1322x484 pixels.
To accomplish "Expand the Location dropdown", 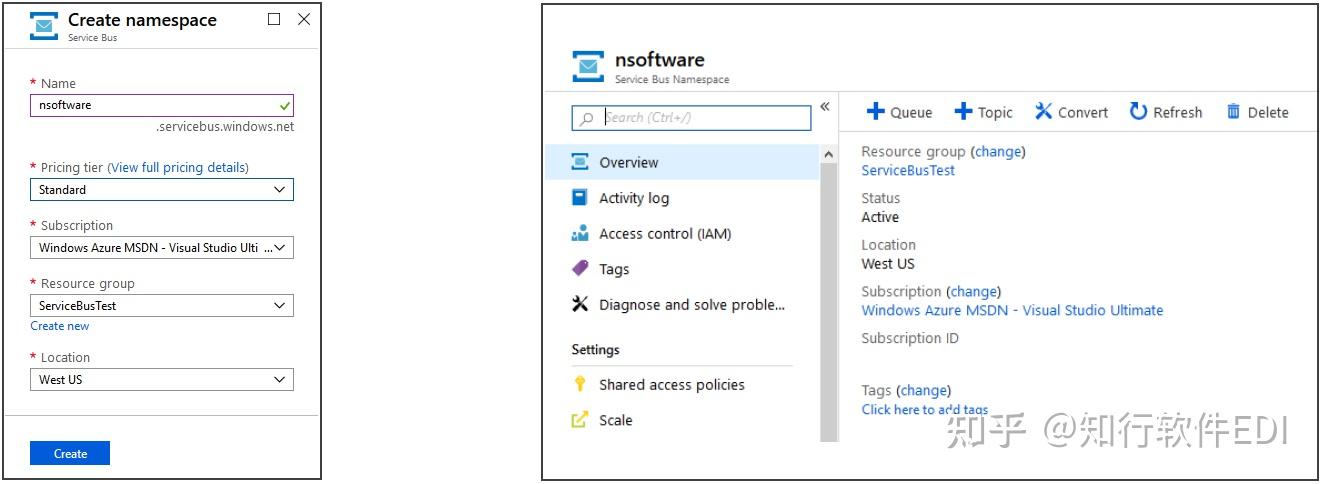I will coord(161,380).
